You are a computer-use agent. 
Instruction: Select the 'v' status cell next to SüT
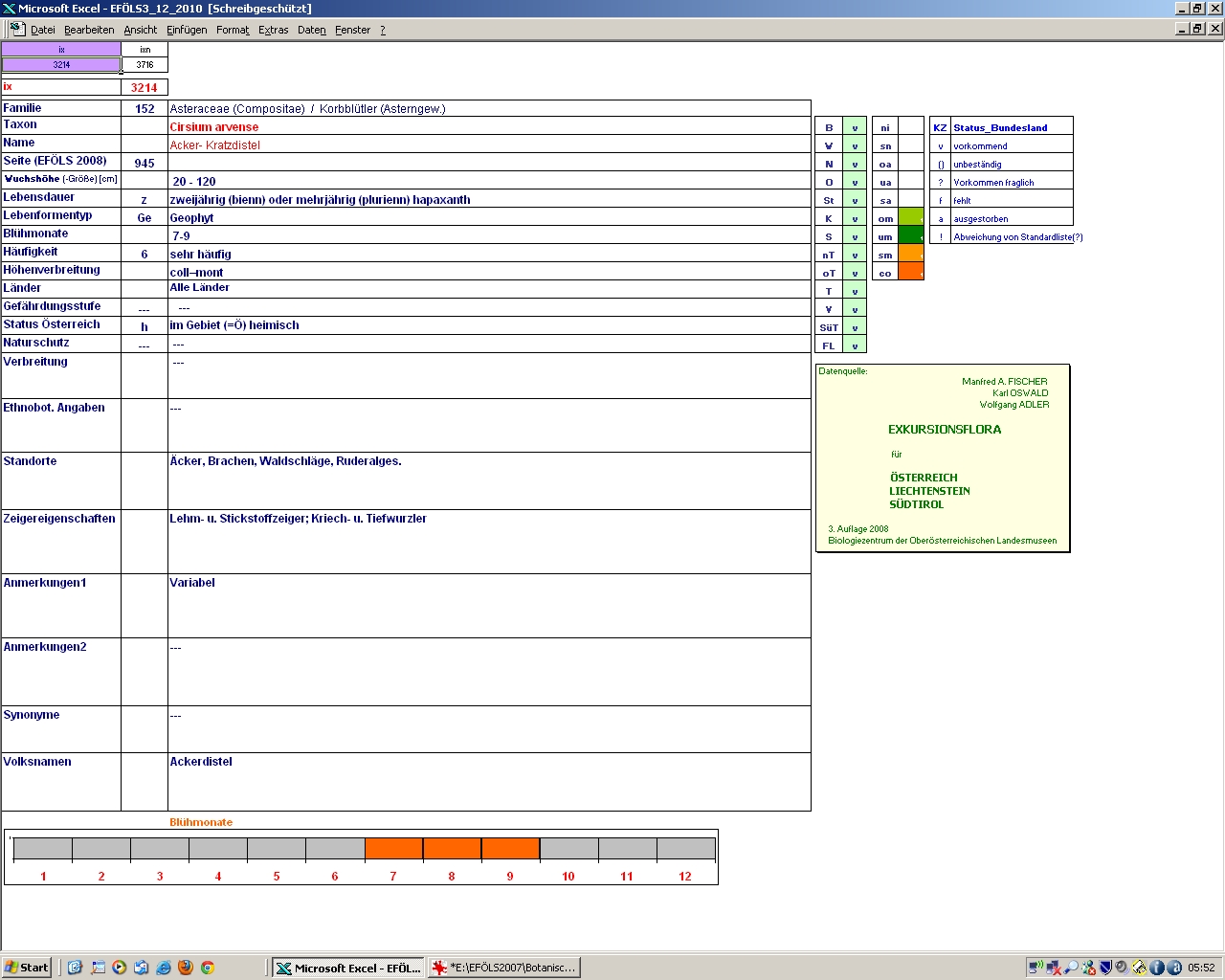coord(855,327)
